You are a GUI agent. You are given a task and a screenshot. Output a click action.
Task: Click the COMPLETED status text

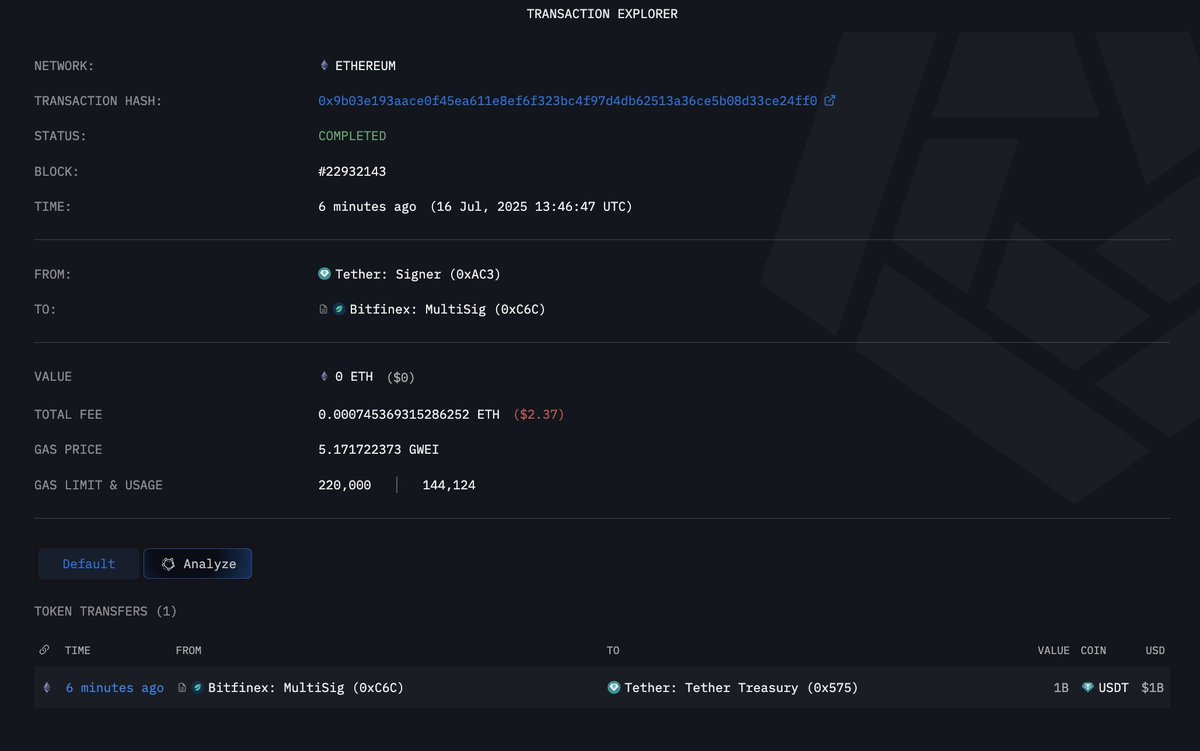(x=352, y=136)
